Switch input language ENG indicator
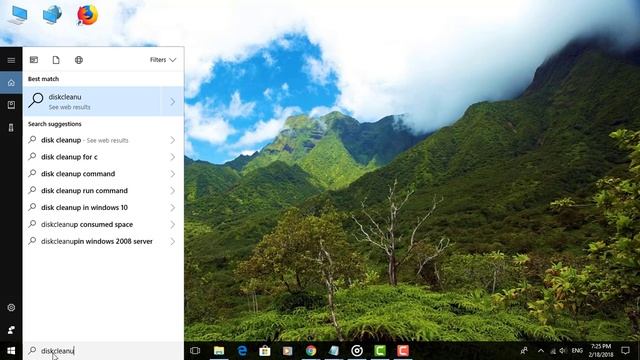The image size is (640, 360). click(577, 351)
